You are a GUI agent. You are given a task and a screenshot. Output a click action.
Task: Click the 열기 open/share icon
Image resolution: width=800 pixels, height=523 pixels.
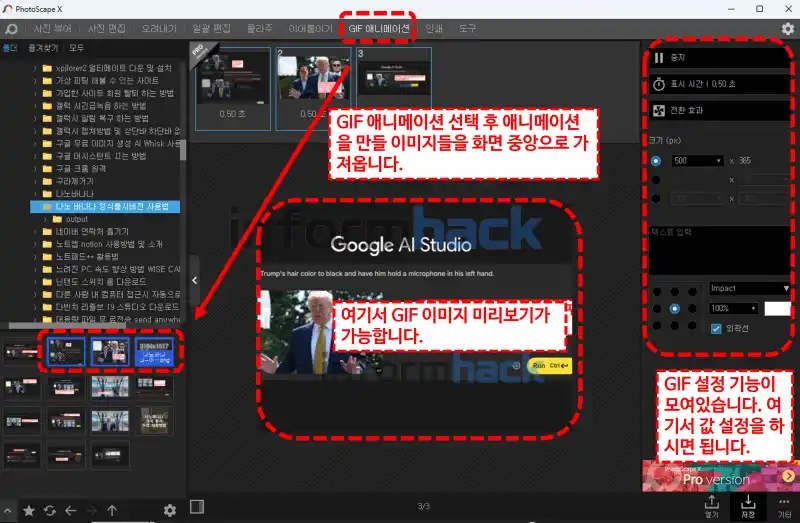click(x=711, y=506)
